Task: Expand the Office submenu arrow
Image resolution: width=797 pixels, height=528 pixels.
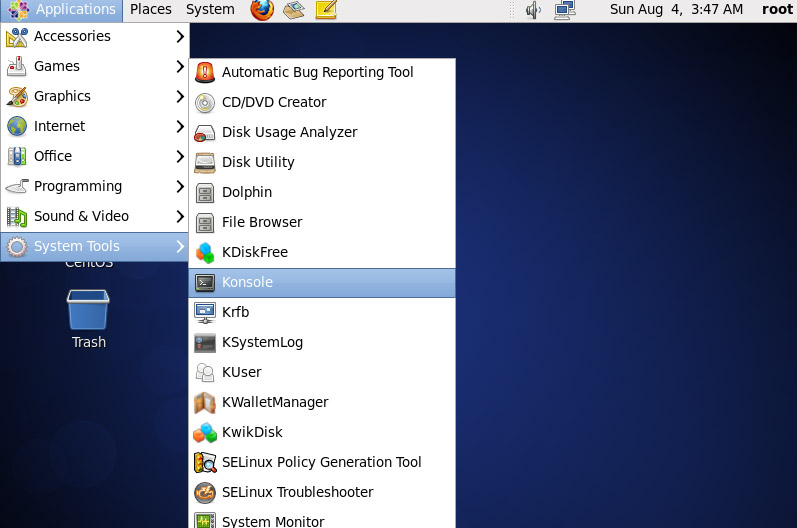Action: (x=180, y=156)
